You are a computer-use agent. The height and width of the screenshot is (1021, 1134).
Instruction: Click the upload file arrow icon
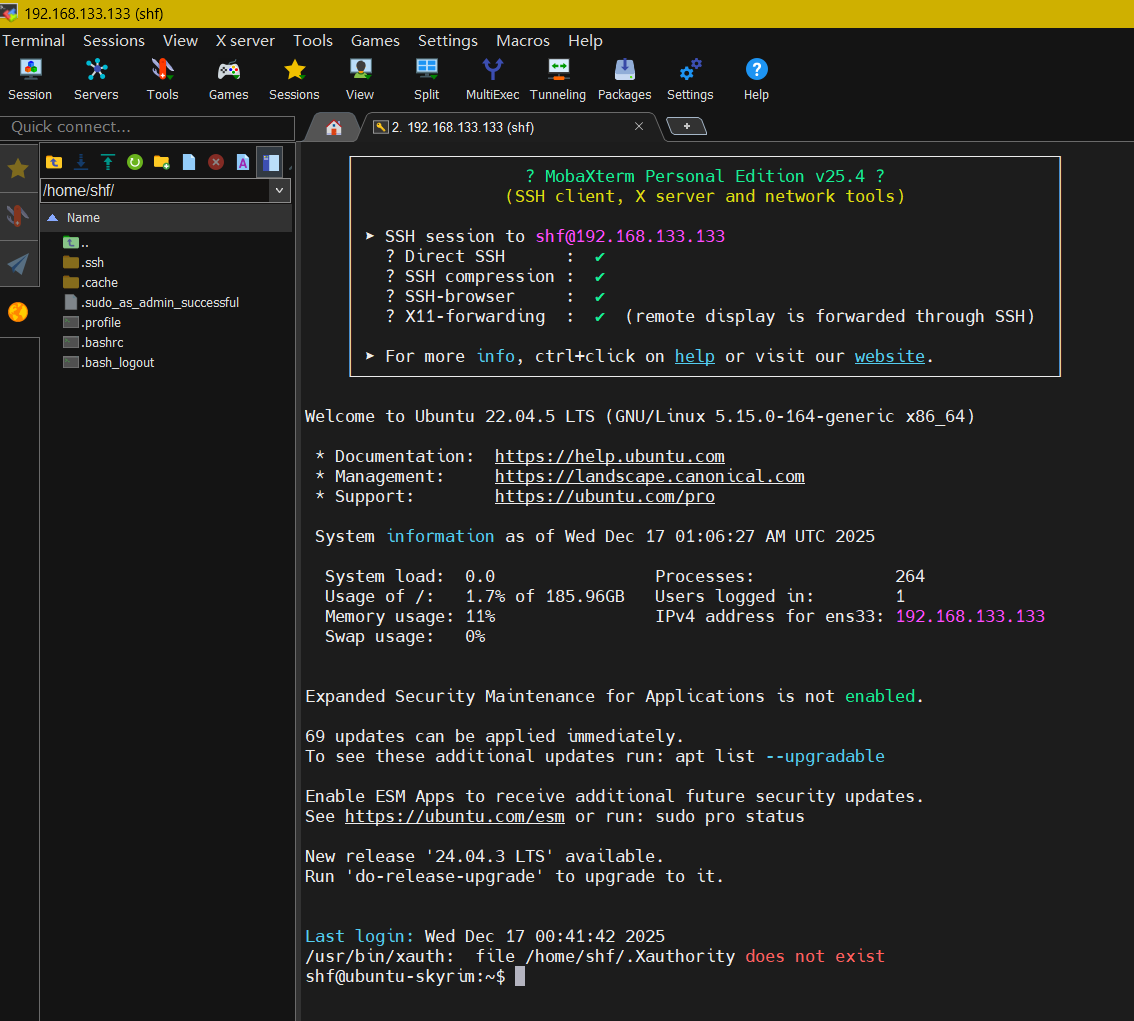click(x=107, y=162)
